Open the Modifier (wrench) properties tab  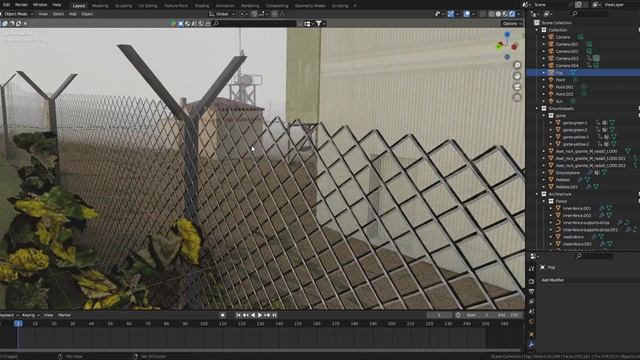point(531,345)
